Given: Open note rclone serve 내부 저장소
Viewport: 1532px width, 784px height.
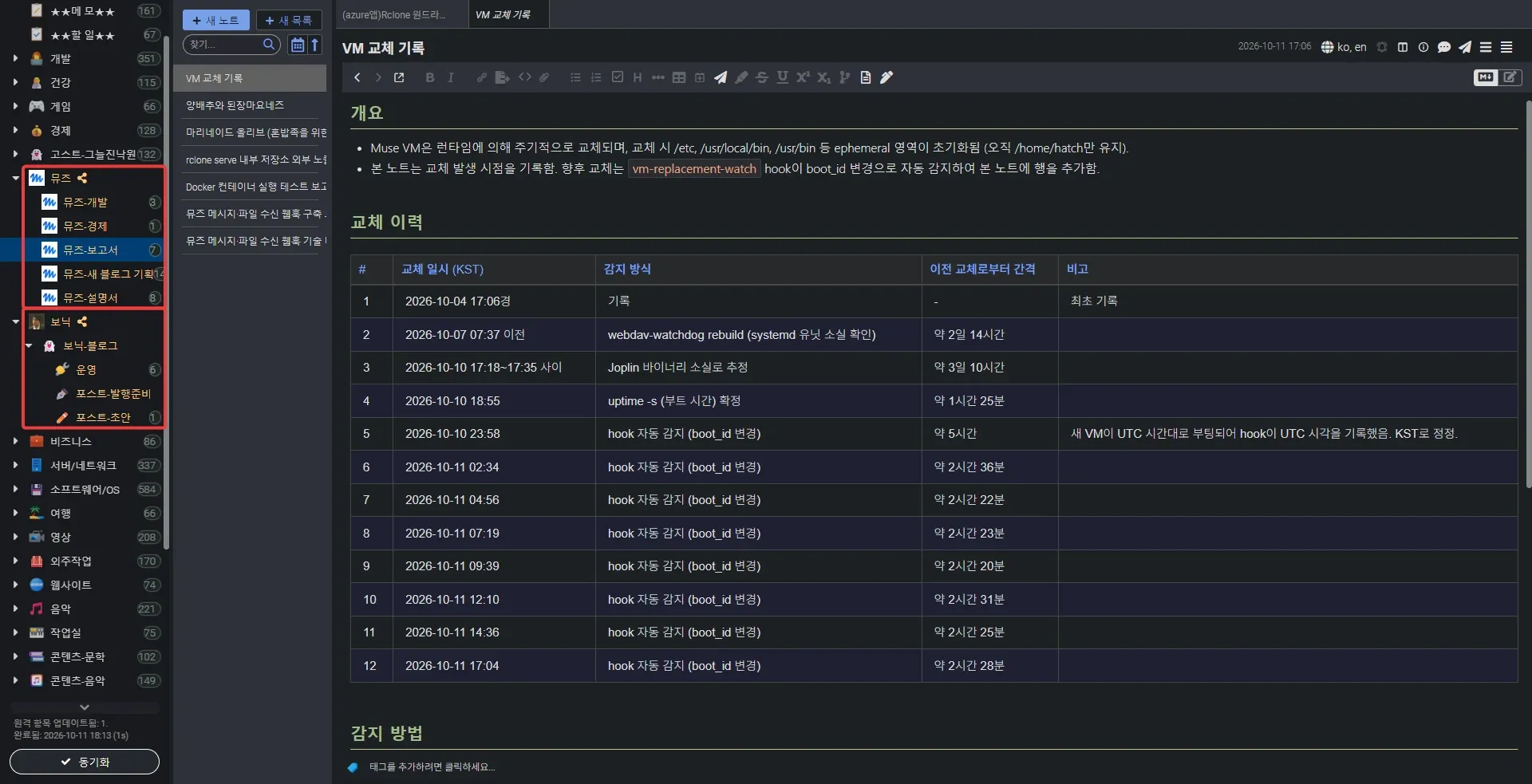Looking at the screenshot, I should [250, 160].
